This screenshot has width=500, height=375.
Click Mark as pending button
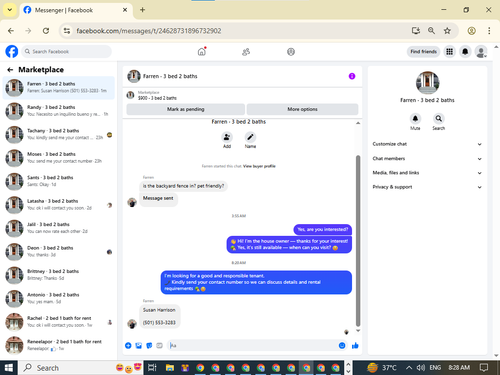coord(186,109)
